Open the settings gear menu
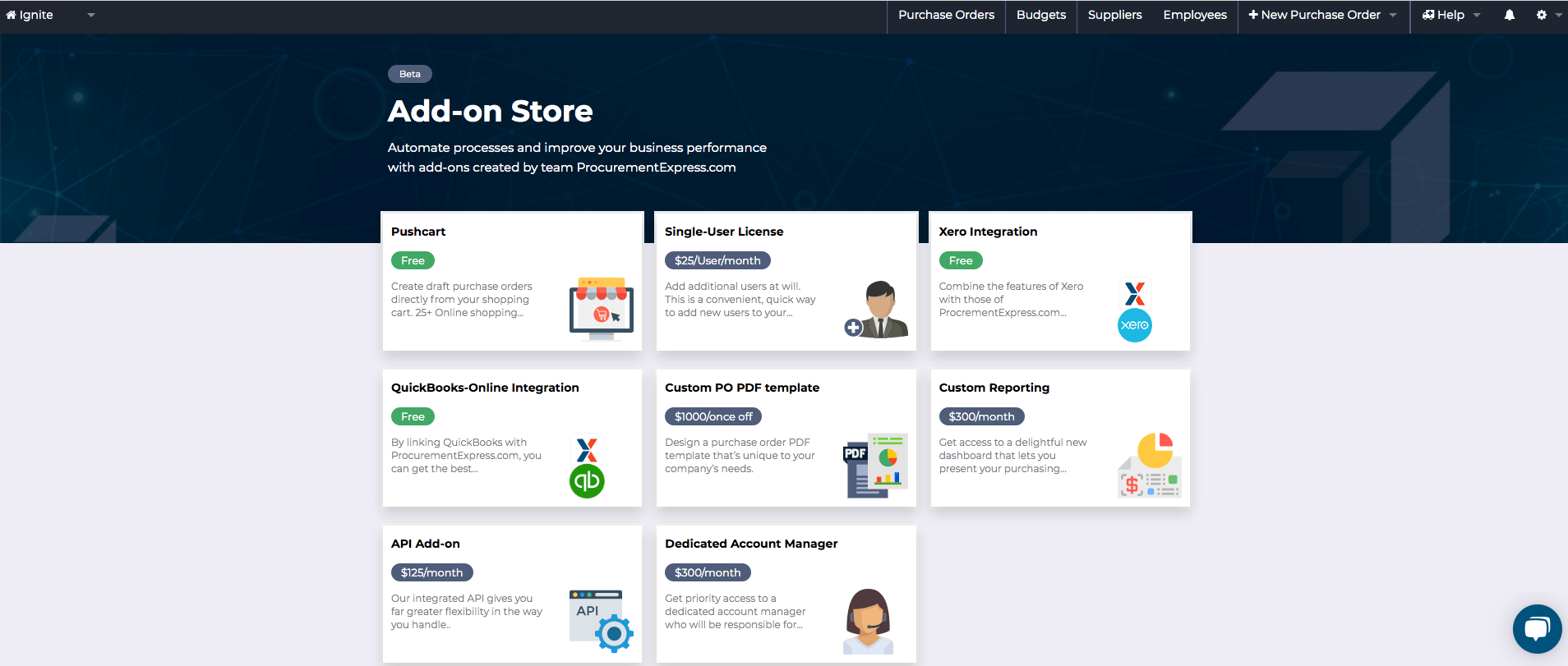 coord(1542,15)
